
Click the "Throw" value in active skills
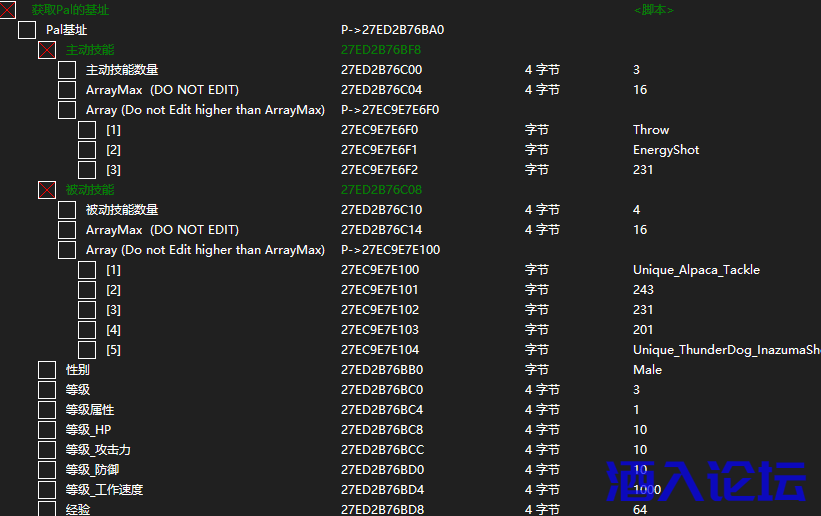pyautogui.click(x=651, y=130)
